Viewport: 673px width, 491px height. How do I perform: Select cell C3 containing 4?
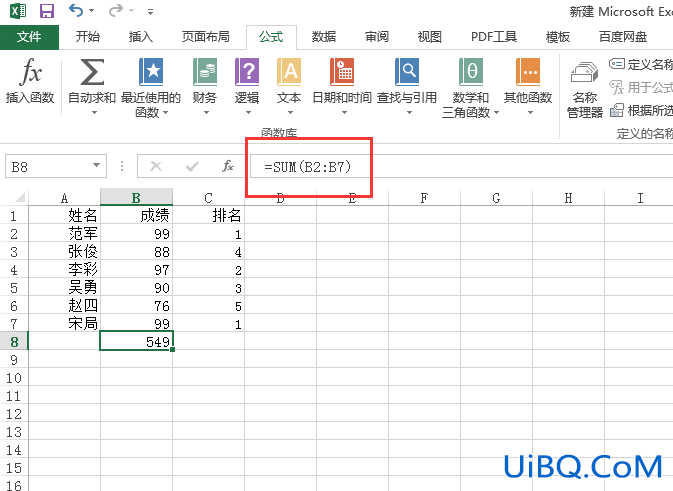(209, 252)
